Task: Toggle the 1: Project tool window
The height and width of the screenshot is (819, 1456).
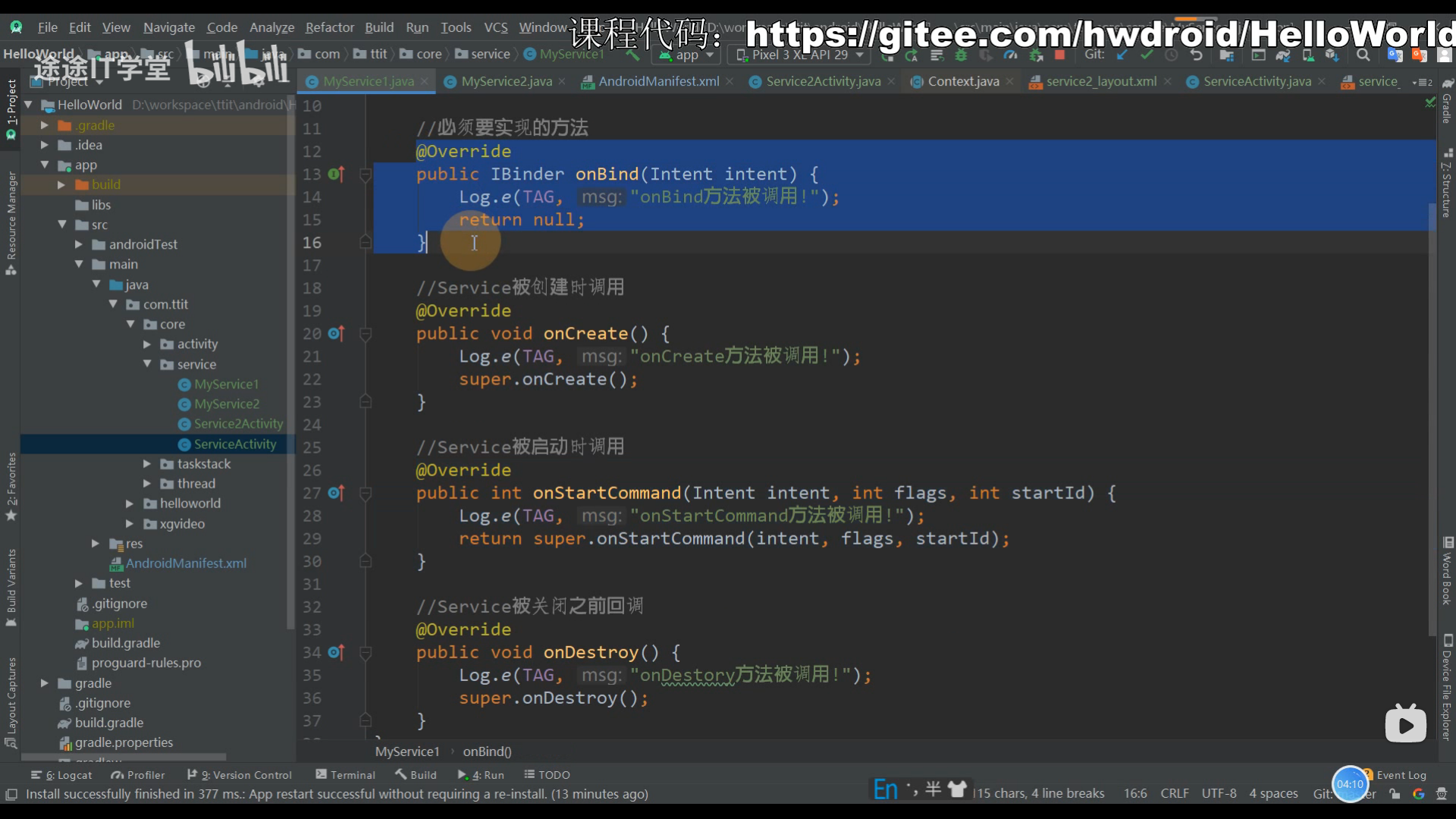Action: tap(11, 108)
